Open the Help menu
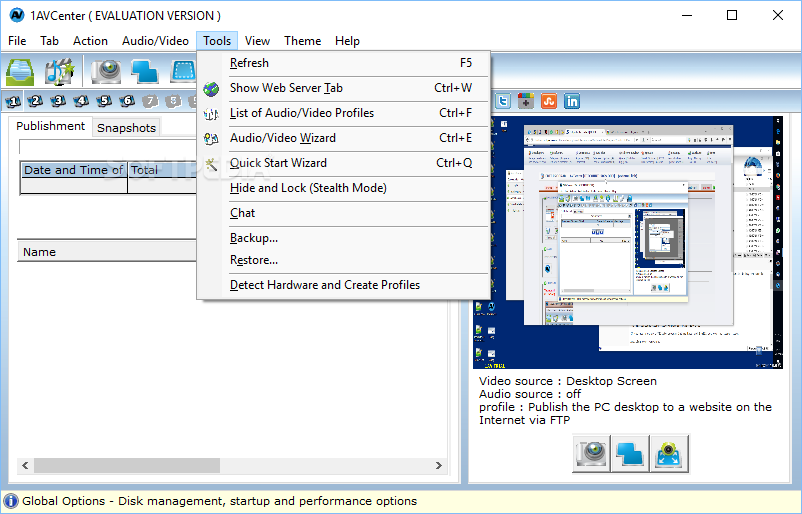802x514 pixels. 347,41
